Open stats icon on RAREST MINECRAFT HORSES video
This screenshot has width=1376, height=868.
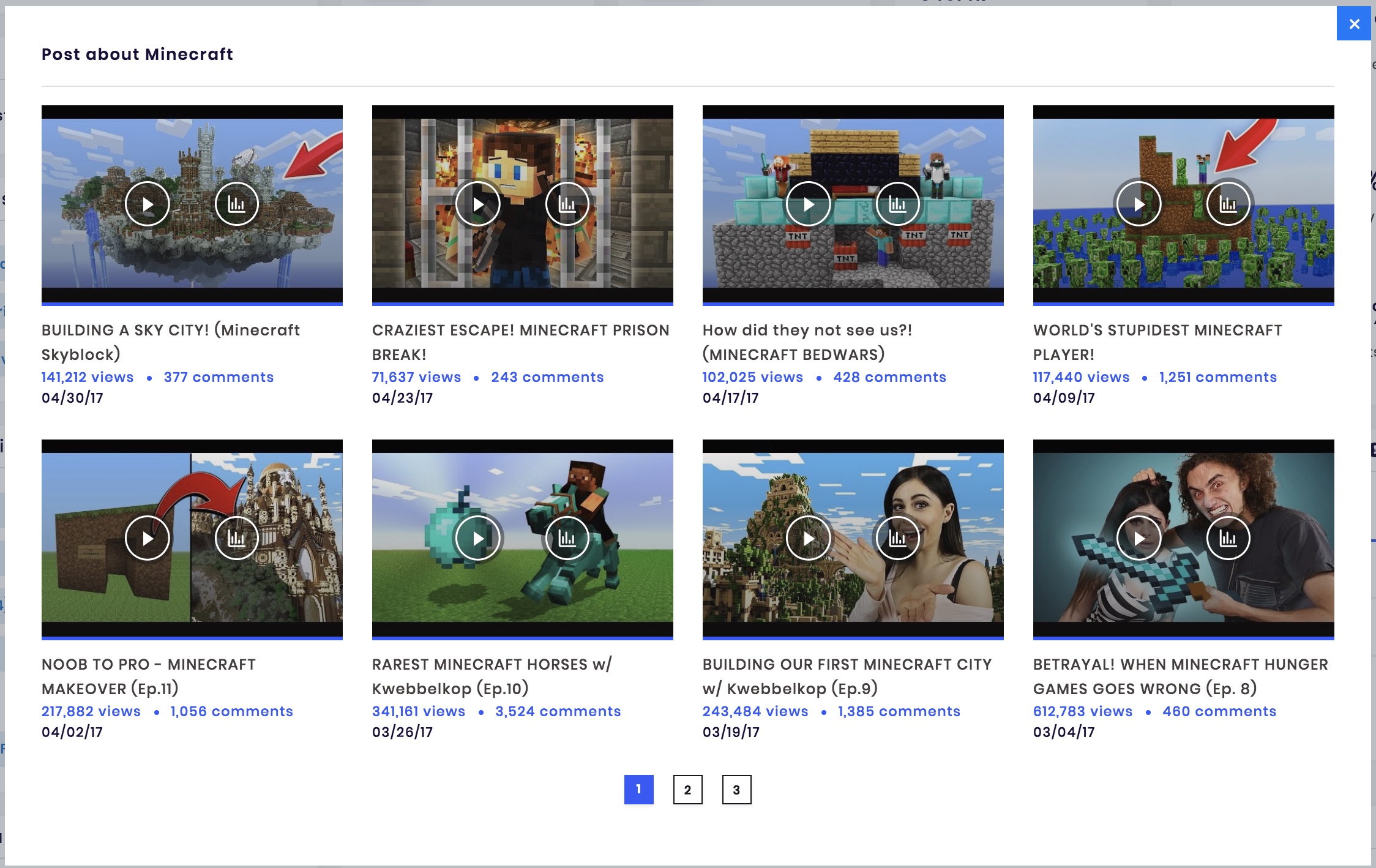click(x=567, y=538)
